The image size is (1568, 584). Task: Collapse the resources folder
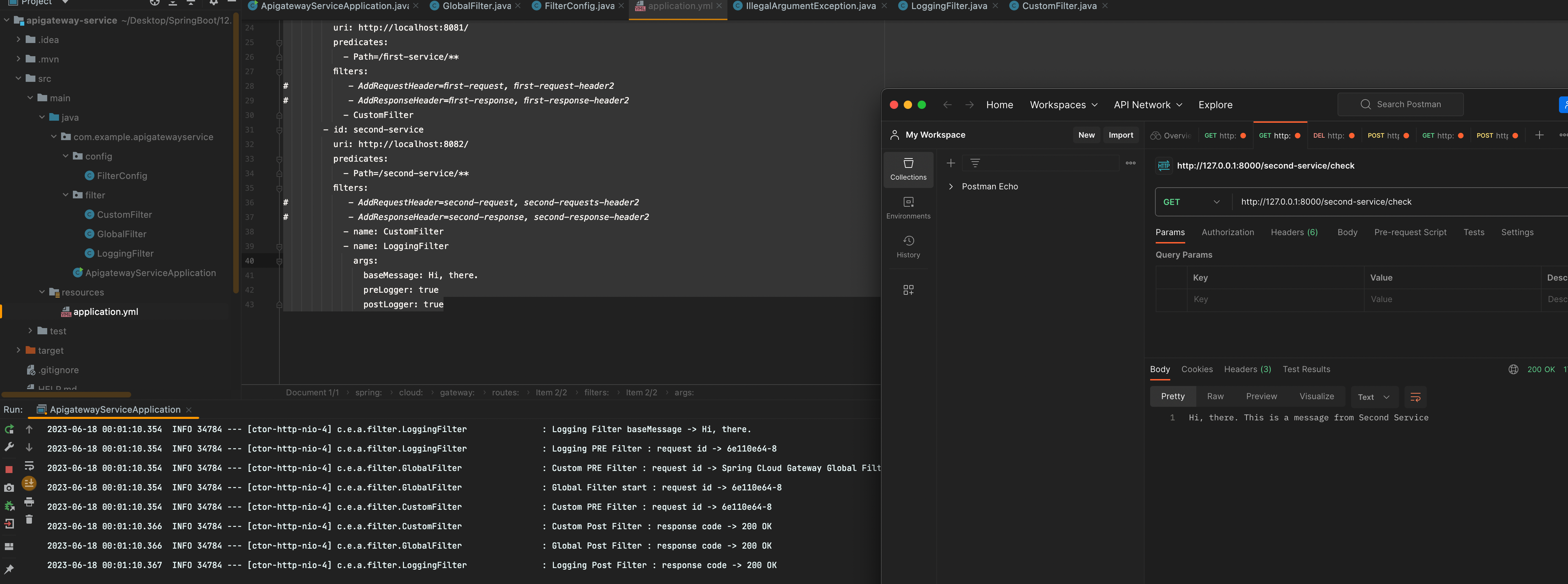(x=42, y=292)
